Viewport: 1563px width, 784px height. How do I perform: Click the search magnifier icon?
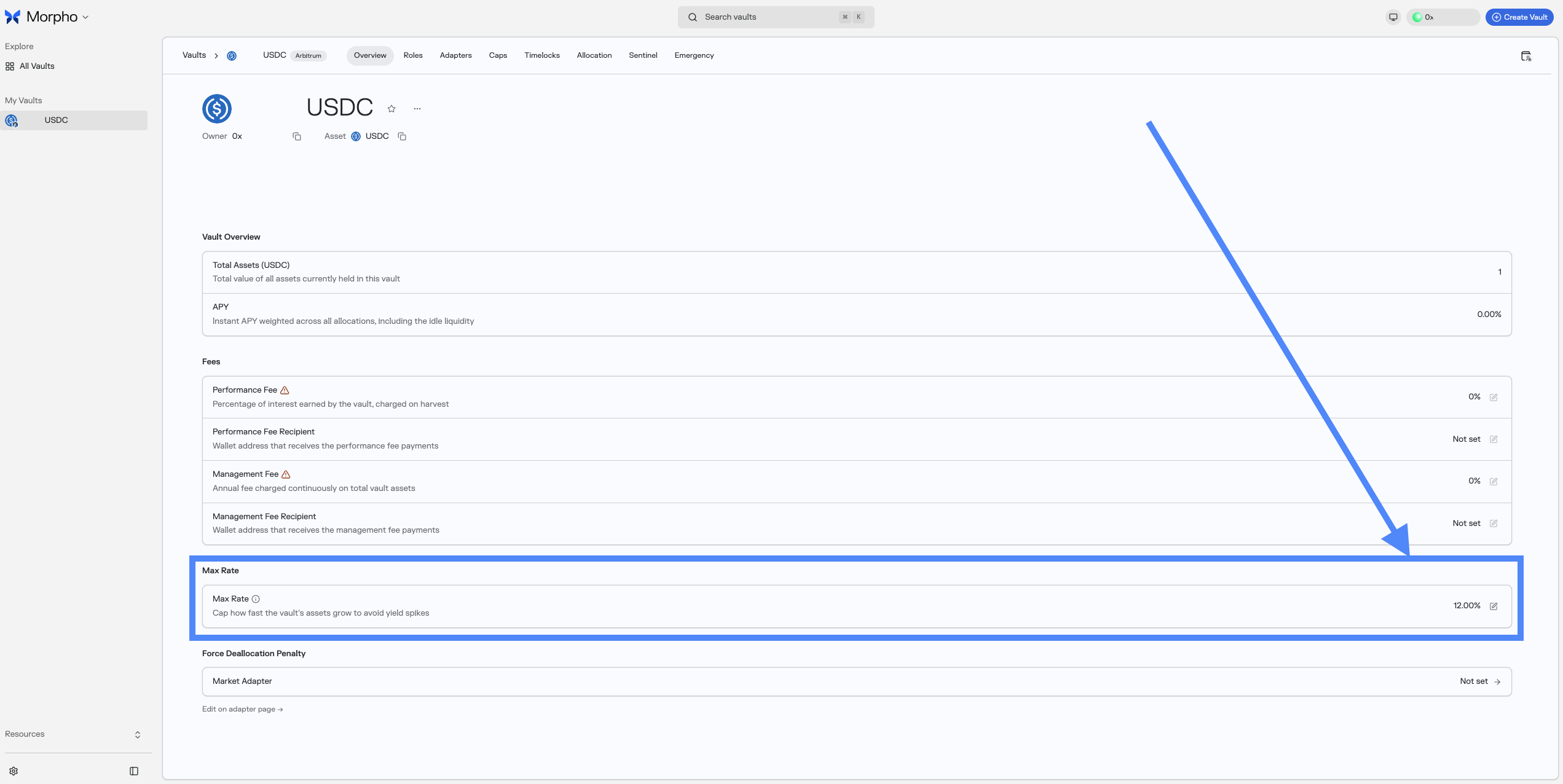[693, 17]
